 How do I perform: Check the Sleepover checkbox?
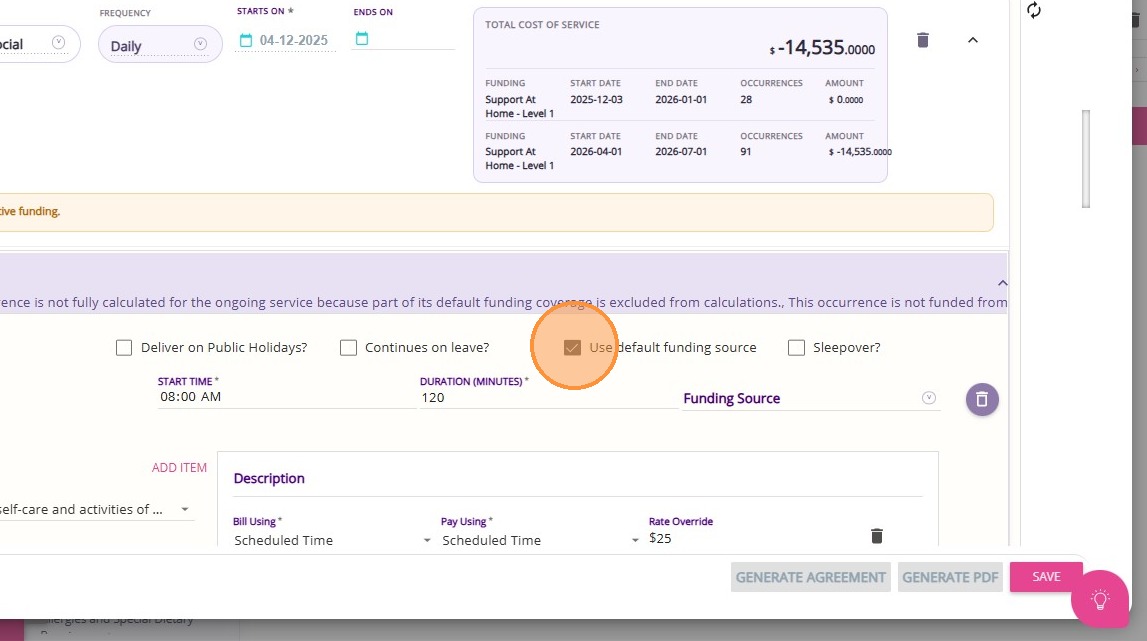pyautogui.click(x=796, y=348)
